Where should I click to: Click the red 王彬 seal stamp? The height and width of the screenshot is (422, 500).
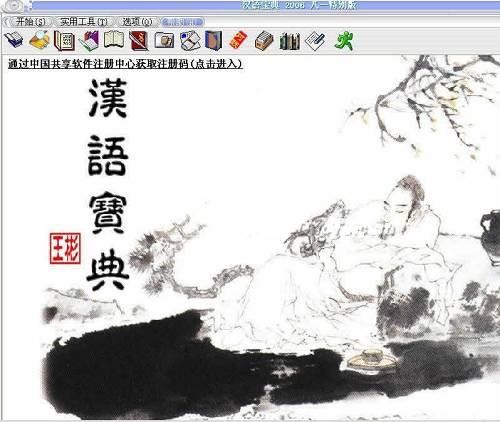(65, 248)
